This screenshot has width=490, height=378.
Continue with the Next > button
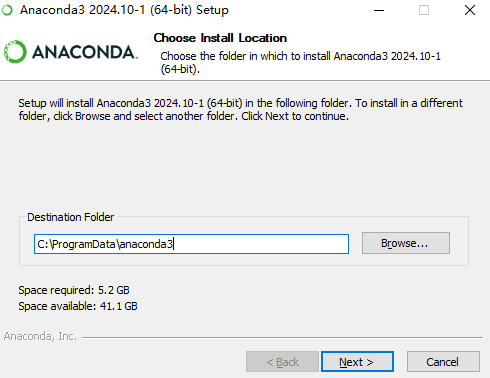pyautogui.click(x=357, y=362)
